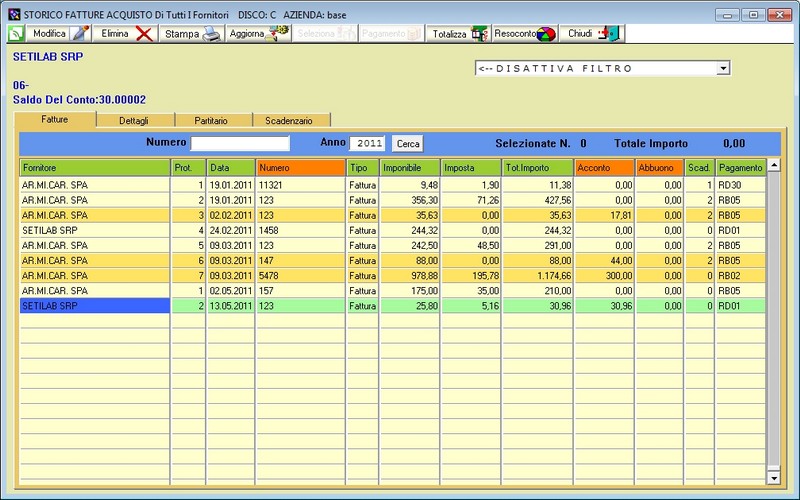The height and width of the screenshot is (500, 800).
Task: Click the Anno field showing 2011
Action: click(x=367, y=143)
